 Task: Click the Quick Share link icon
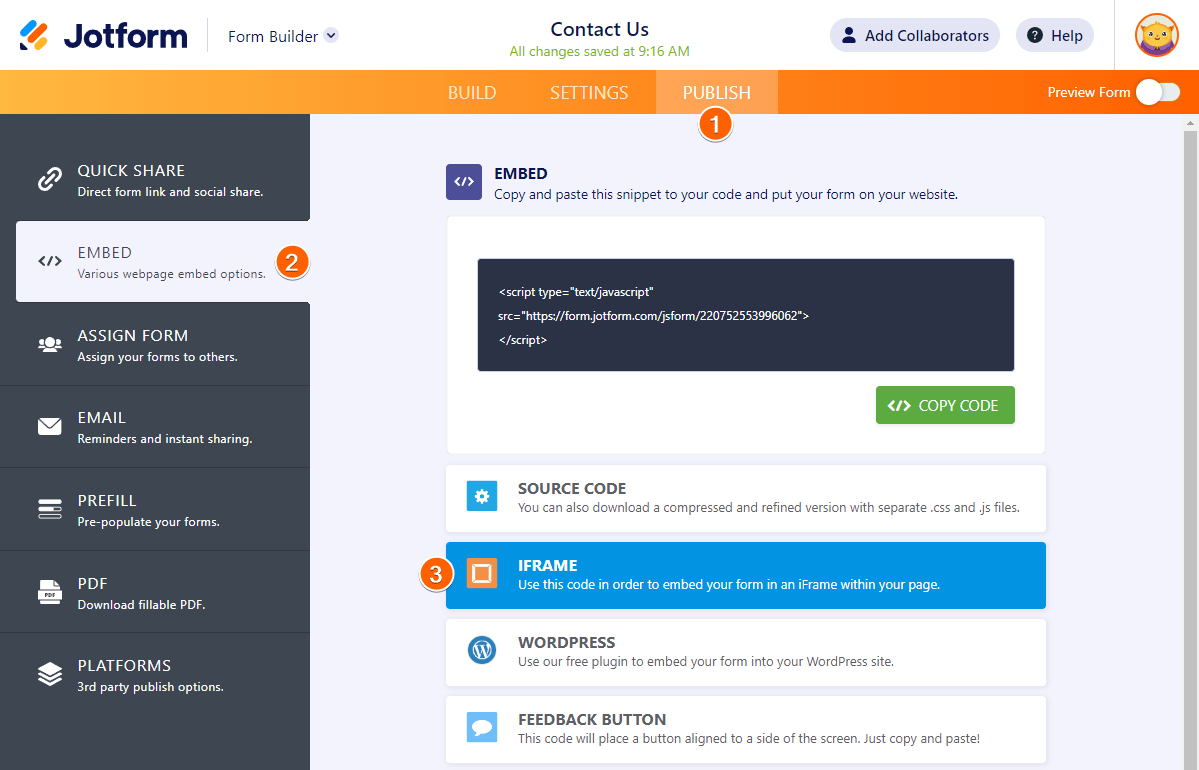click(x=50, y=179)
